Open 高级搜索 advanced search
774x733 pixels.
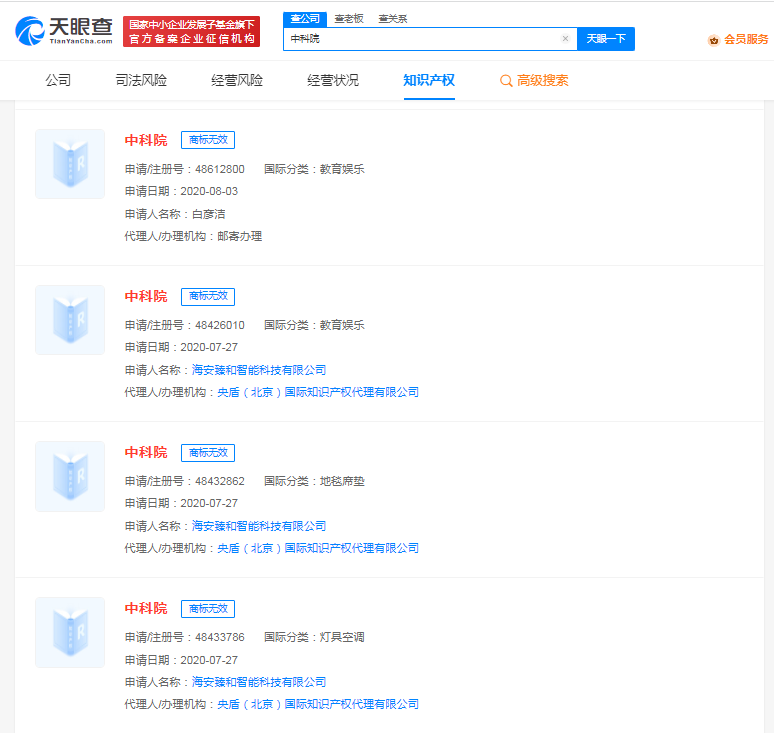pyautogui.click(x=542, y=80)
